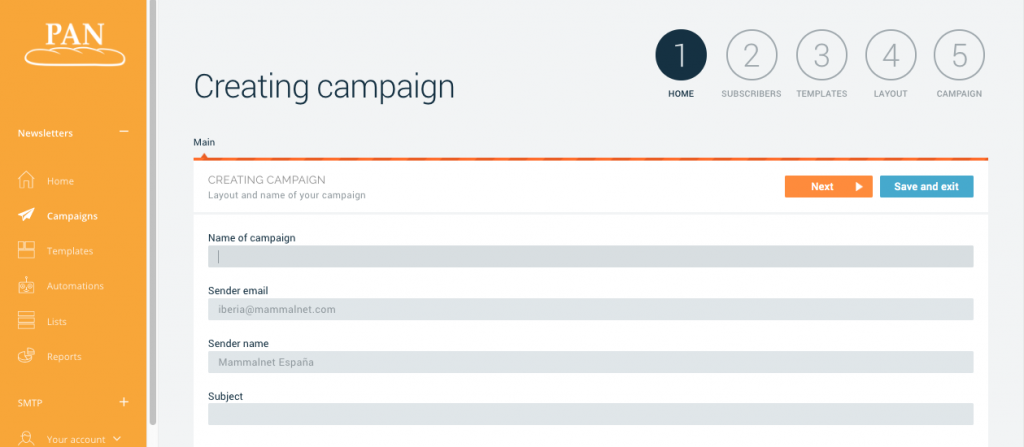Click the Reports icon in sidebar

27,356
